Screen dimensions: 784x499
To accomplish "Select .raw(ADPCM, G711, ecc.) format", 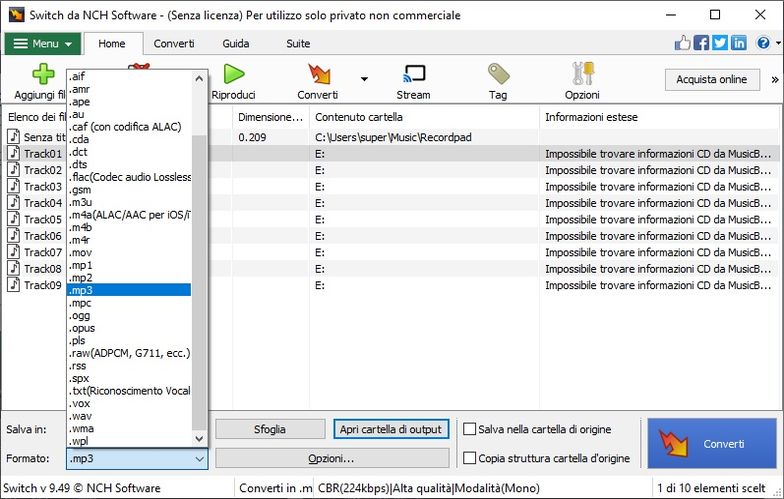I will pyautogui.click(x=129, y=353).
